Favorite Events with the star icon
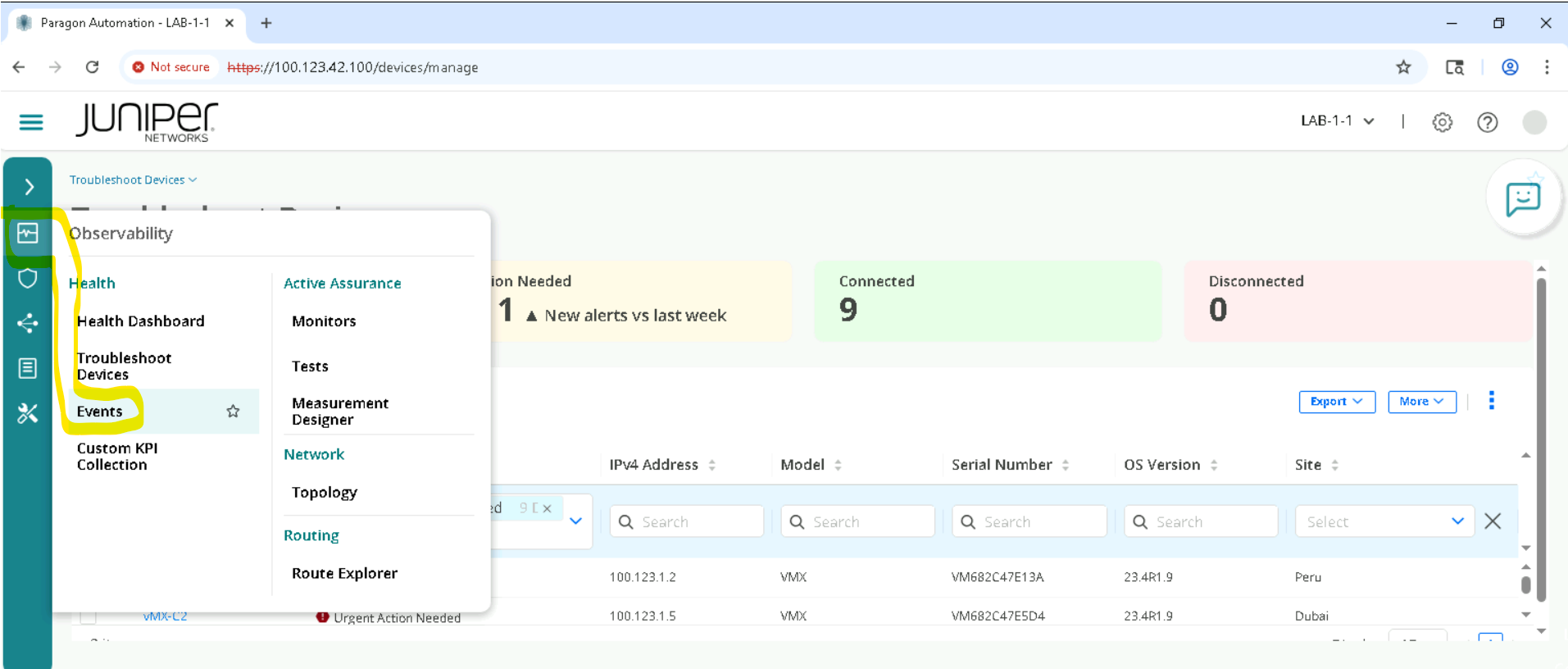This screenshot has height=669, width=1568. coord(233,412)
